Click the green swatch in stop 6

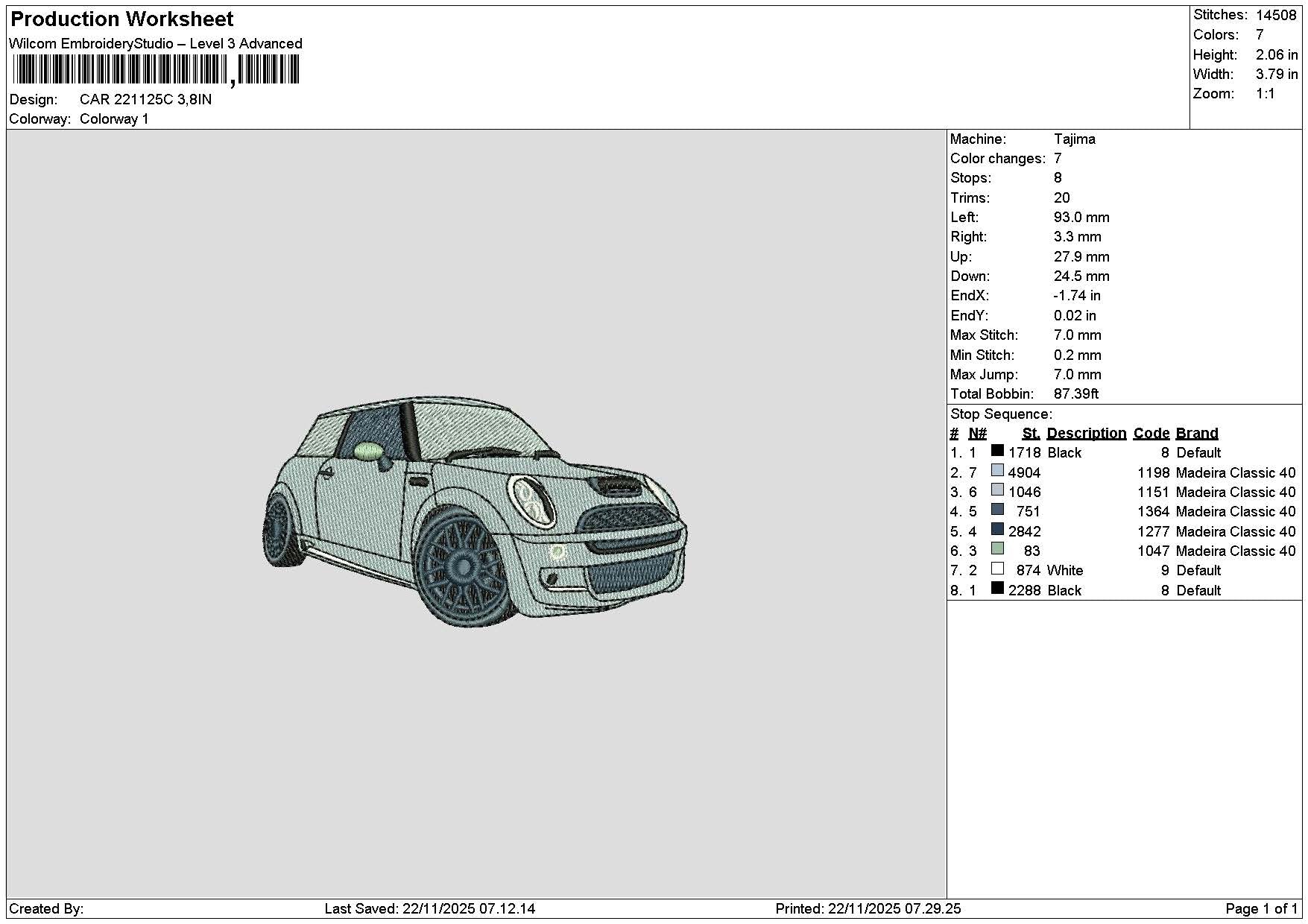point(997,548)
